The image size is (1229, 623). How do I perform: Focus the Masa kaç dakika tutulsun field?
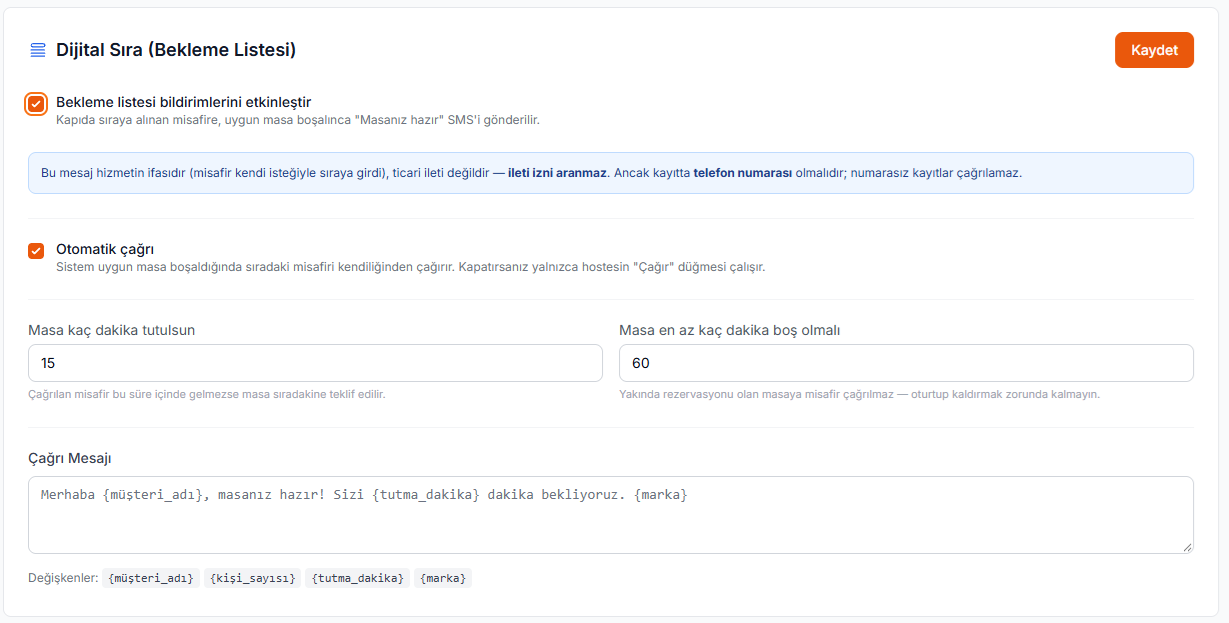[315, 363]
